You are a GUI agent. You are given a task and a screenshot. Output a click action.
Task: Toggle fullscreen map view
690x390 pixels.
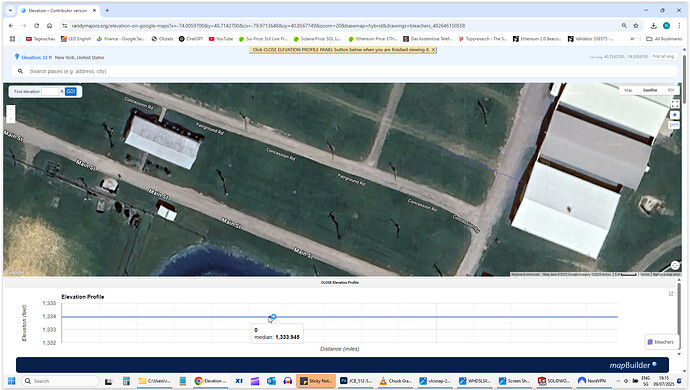click(675, 104)
